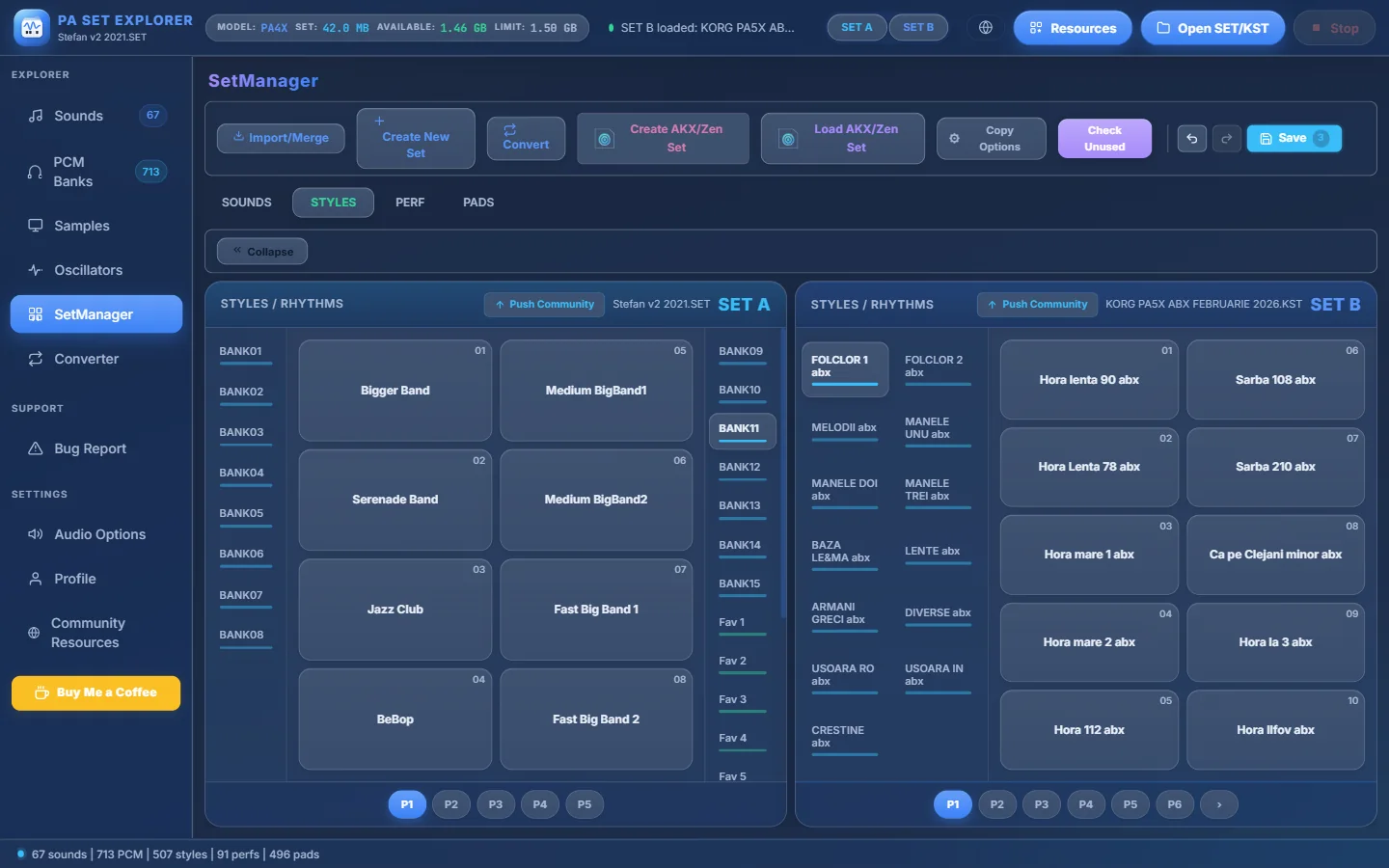1389x868 pixels.
Task: Switch to SET B in the top bar
Action: tap(918, 28)
